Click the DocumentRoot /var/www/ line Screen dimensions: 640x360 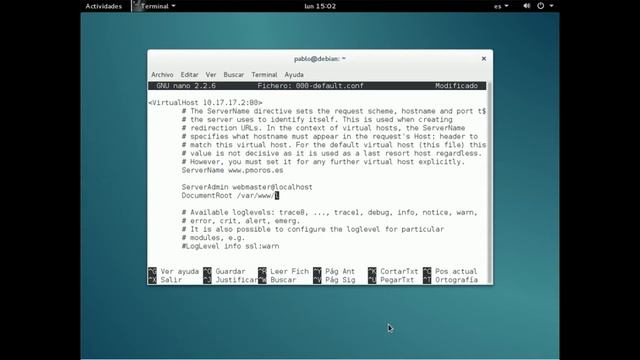click(x=230, y=196)
